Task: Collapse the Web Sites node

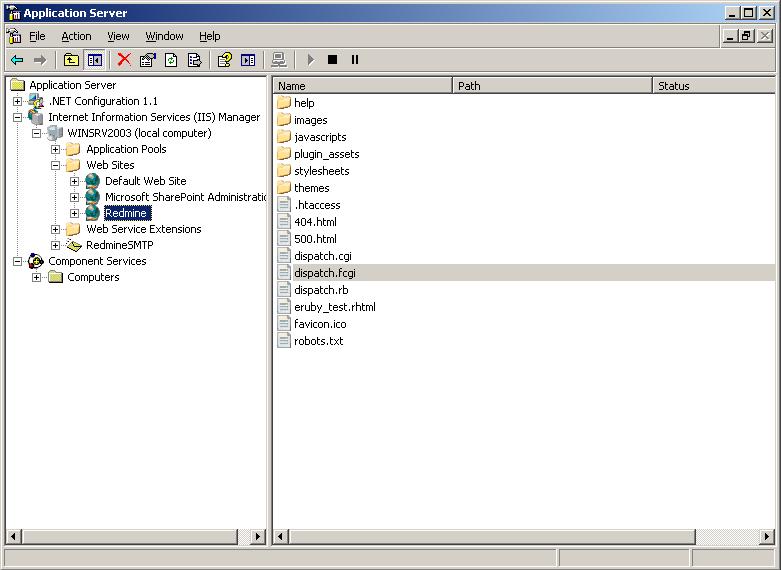Action: [x=55, y=165]
